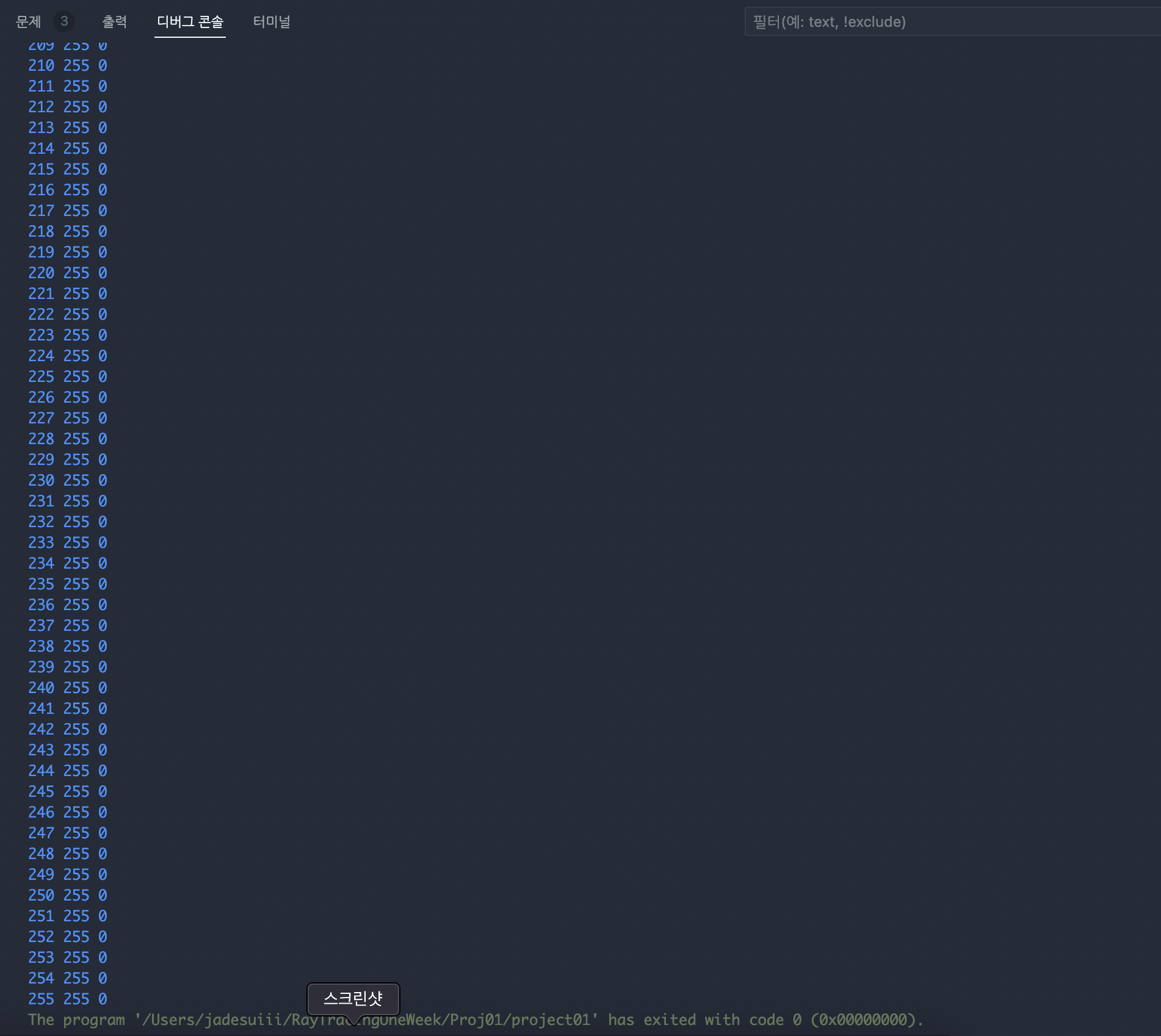Select the debug line "223 255 0"

click(68, 335)
